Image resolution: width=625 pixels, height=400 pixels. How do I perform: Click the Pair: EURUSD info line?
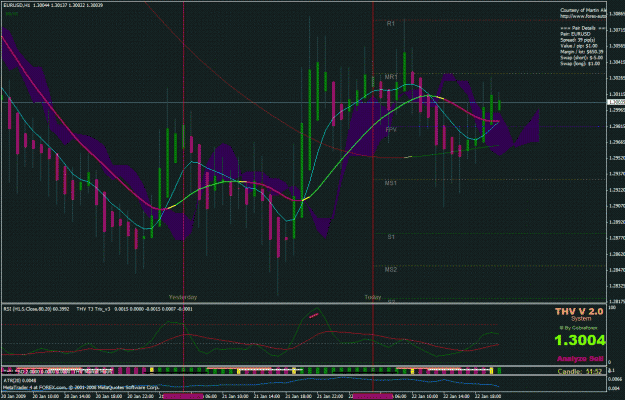click(x=576, y=34)
